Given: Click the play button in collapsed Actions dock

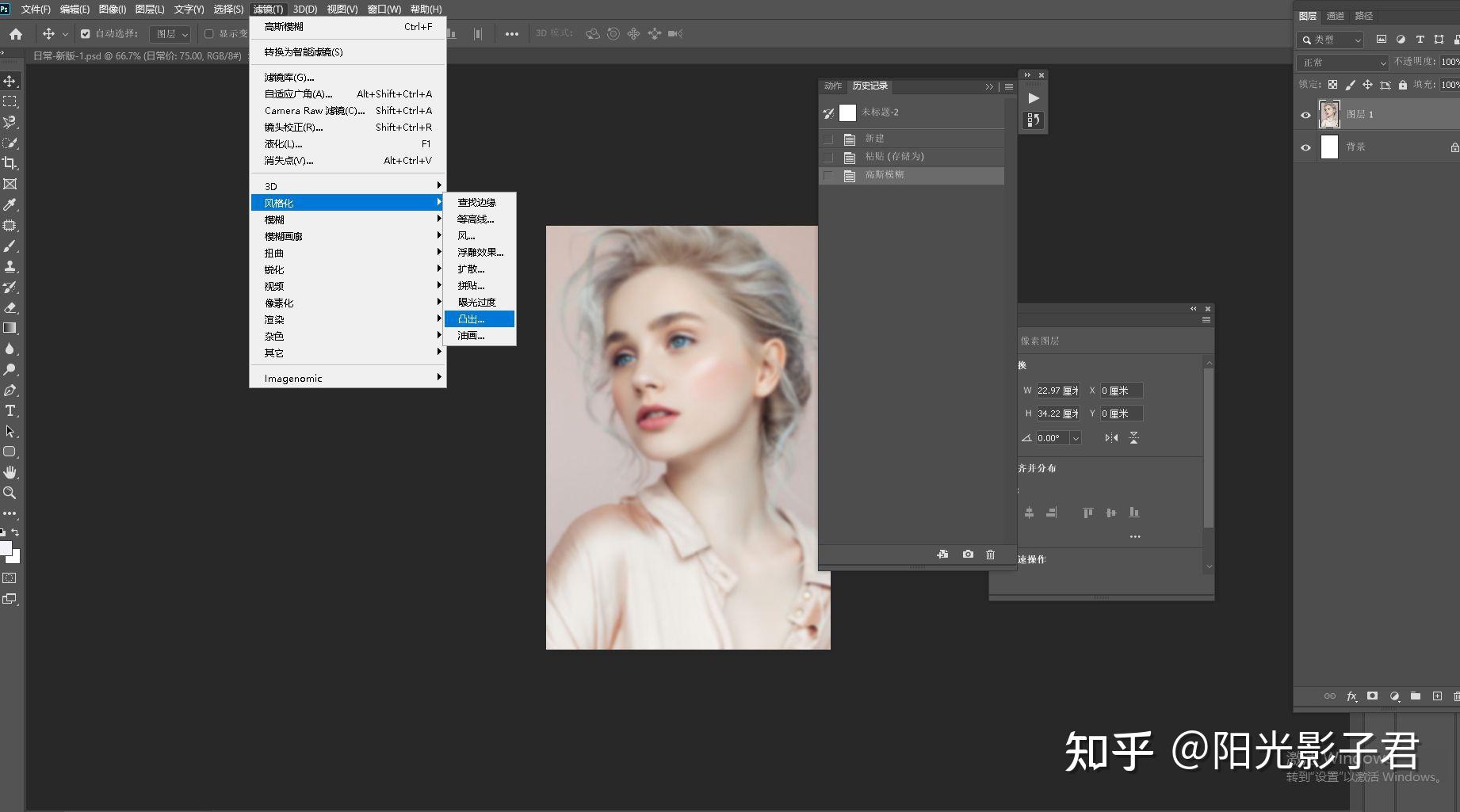Looking at the screenshot, I should 1034,98.
